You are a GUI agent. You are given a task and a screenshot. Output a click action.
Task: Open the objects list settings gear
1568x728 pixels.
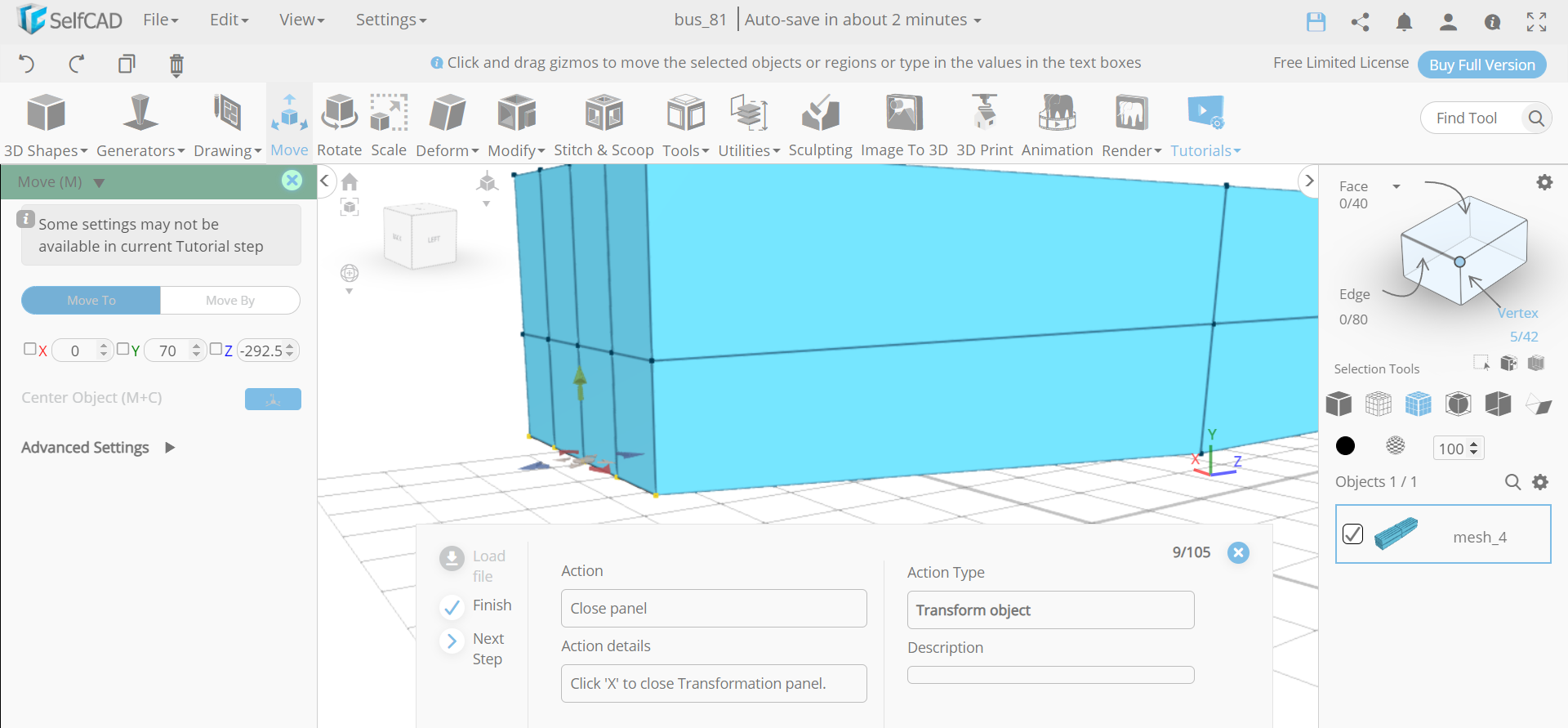(x=1540, y=482)
